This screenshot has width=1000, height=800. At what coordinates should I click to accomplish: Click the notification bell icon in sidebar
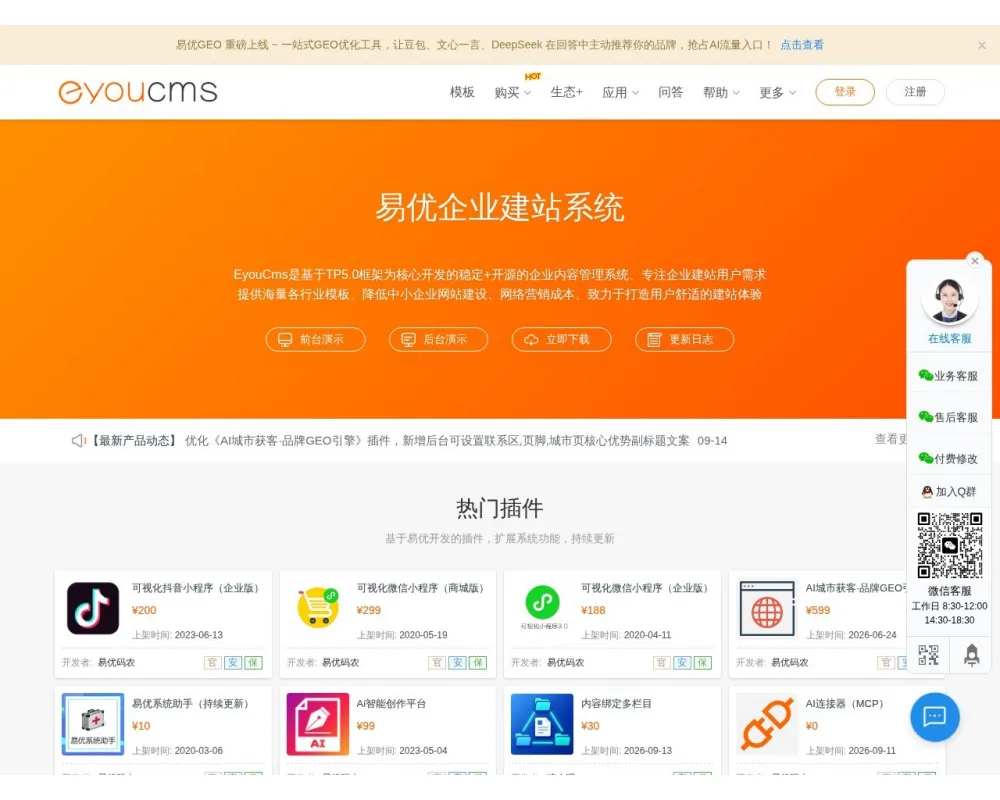971,655
